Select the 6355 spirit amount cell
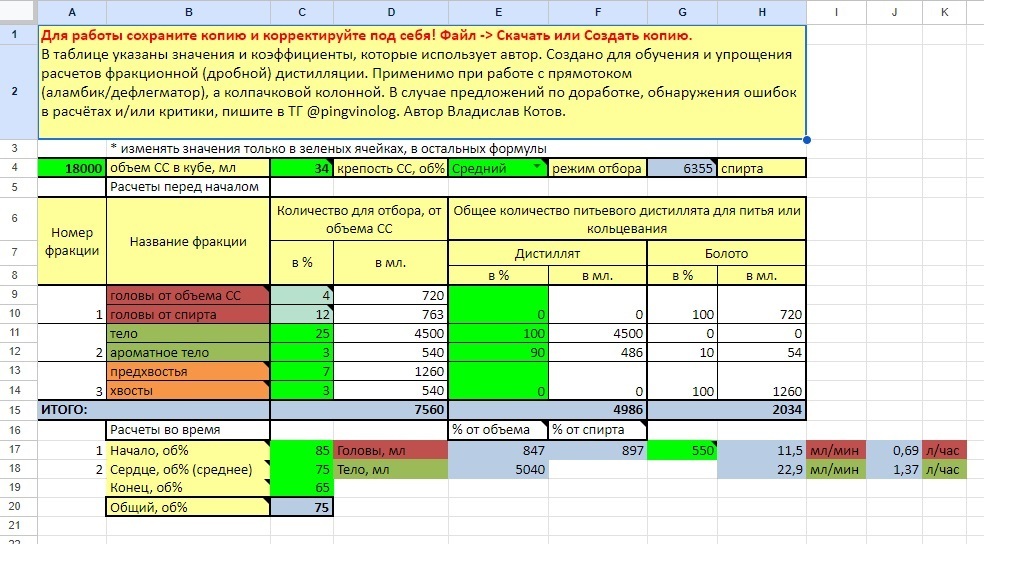Image resolution: width=1012 pixels, height=588 pixels. (x=682, y=169)
